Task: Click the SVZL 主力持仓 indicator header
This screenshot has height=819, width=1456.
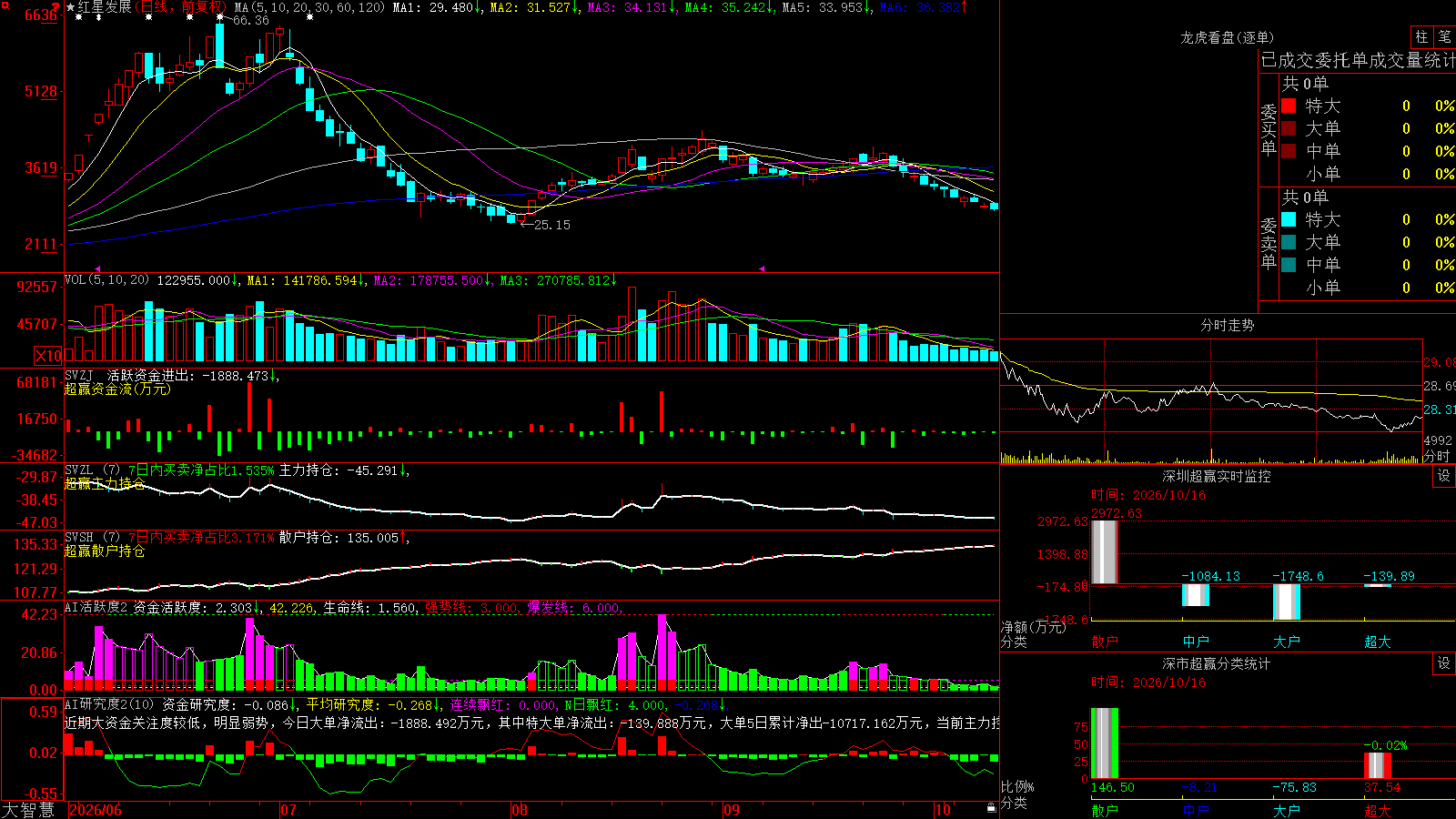Action: 237,470
